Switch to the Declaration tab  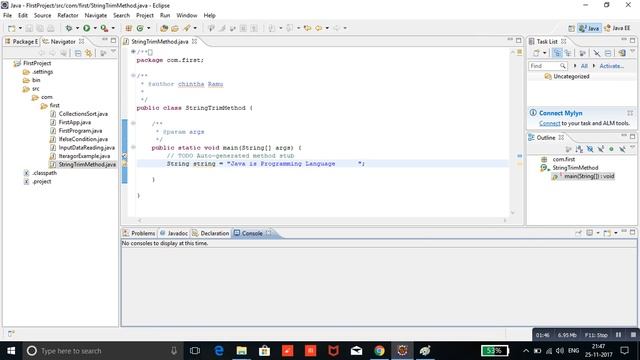pyautogui.click(x=211, y=233)
